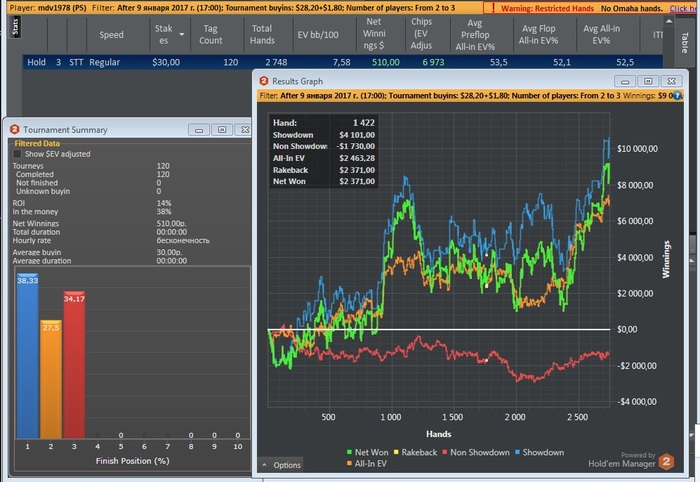The height and width of the screenshot is (482, 700).
Task: Click the Showdown $4 101,00 tooltip row
Action: pyautogui.click(x=324, y=135)
